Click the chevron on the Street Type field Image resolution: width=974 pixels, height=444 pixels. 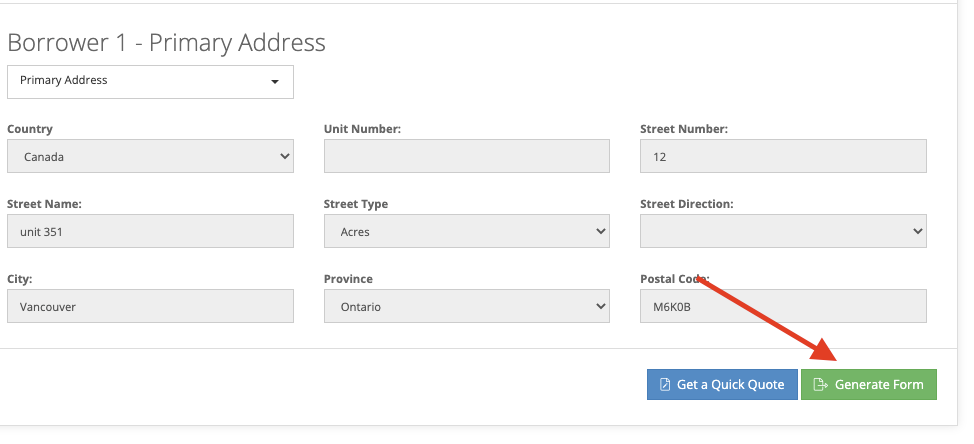point(601,231)
